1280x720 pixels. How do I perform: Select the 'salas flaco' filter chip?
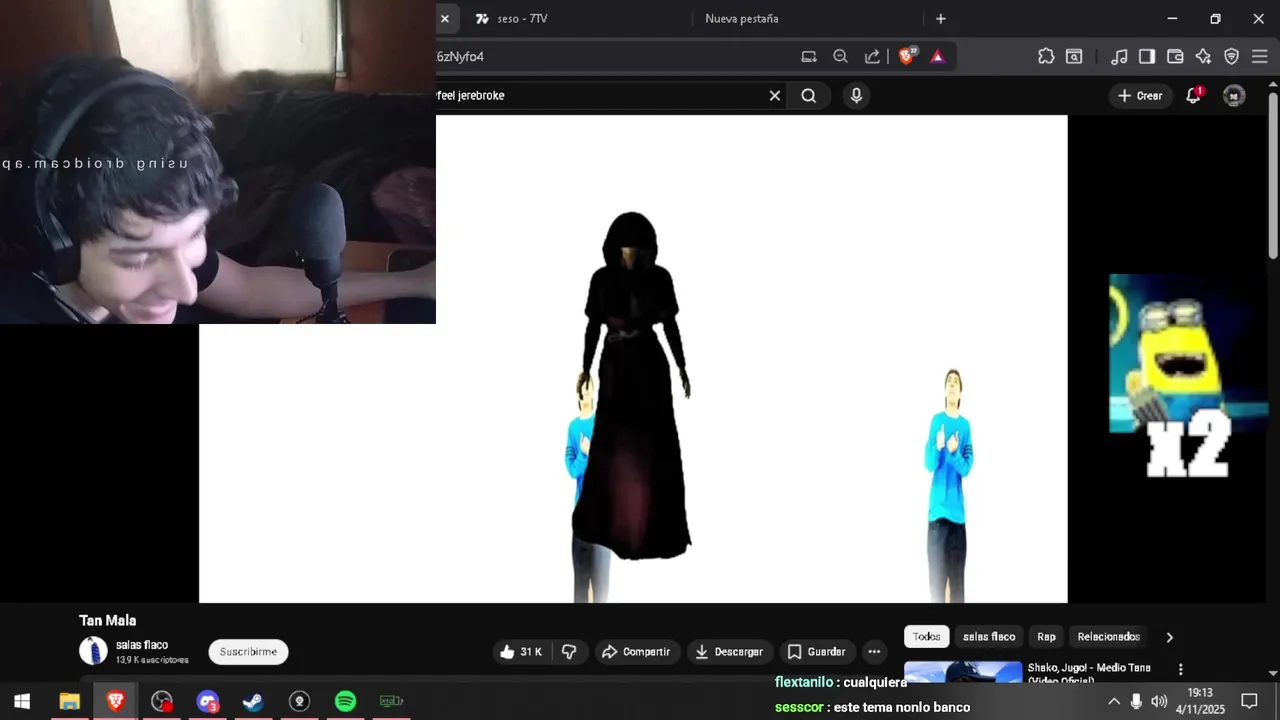989,637
